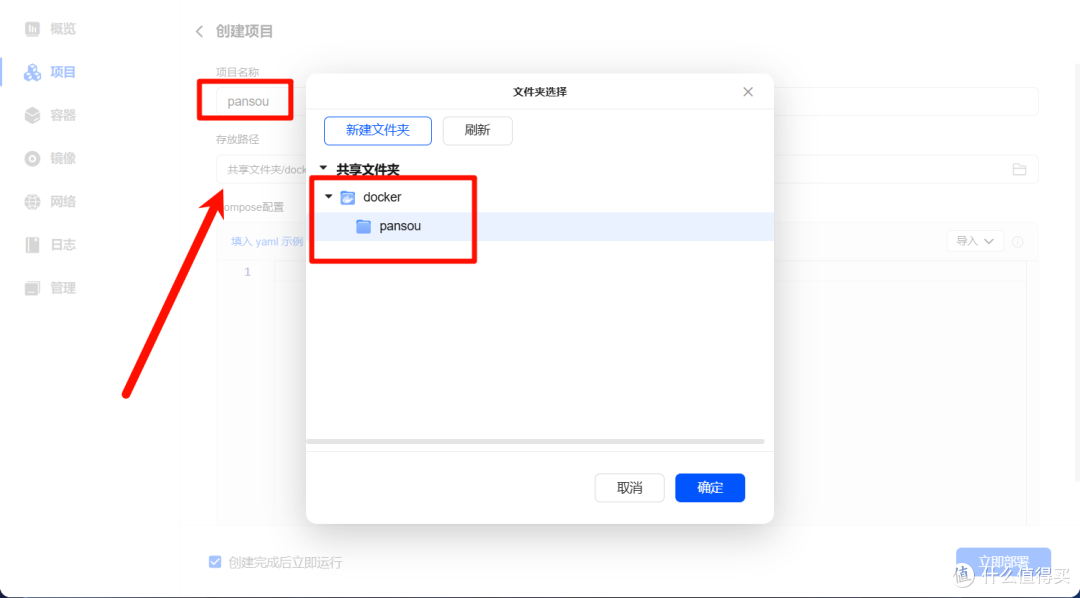Open the 镜像 images disc icon
Screen dimensions: 1080x598
point(32,158)
